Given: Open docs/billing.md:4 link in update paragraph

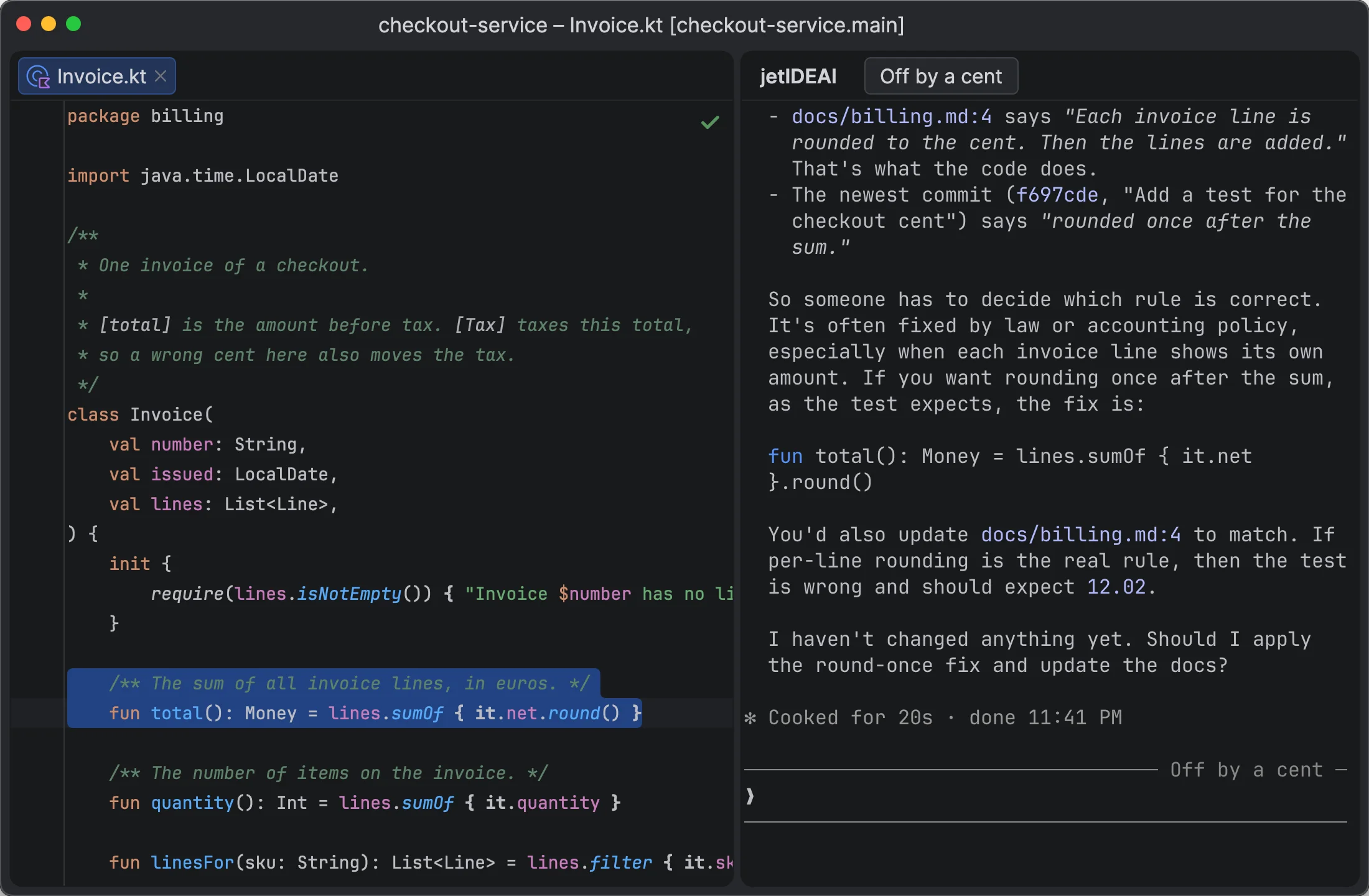Looking at the screenshot, I should point(1081,534).
